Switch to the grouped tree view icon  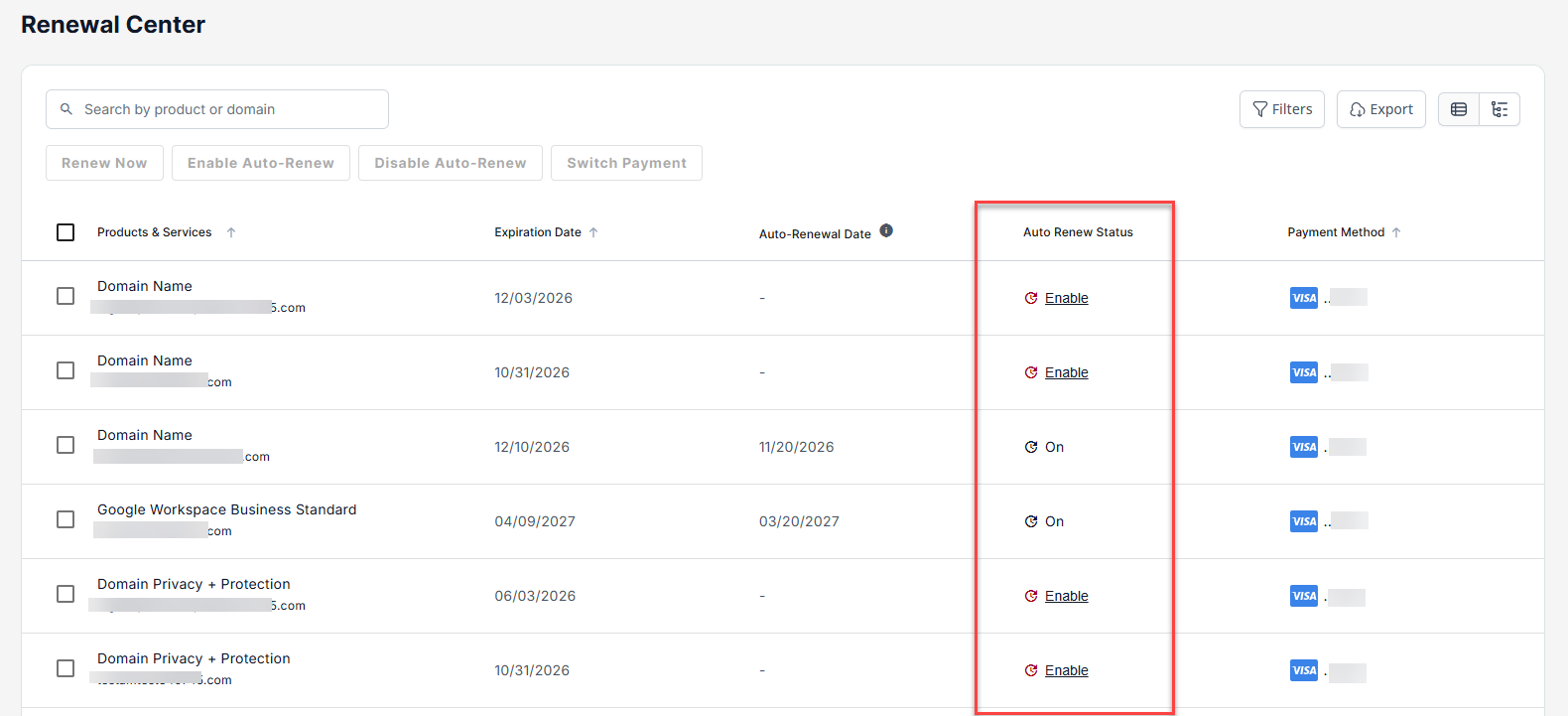1500,109
